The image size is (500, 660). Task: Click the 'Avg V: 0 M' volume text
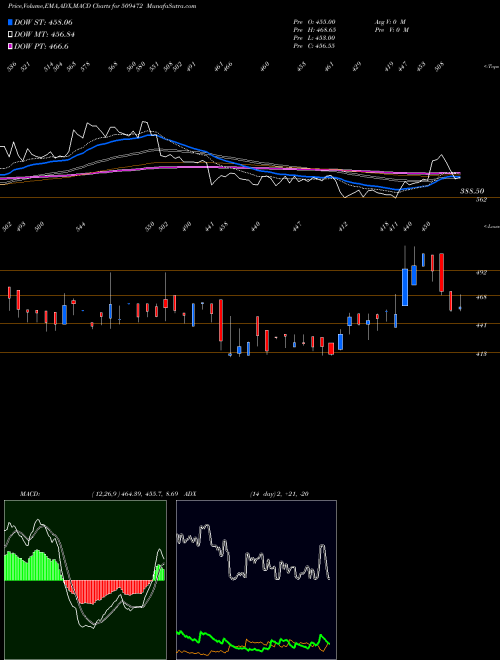(x=390, y=21)
